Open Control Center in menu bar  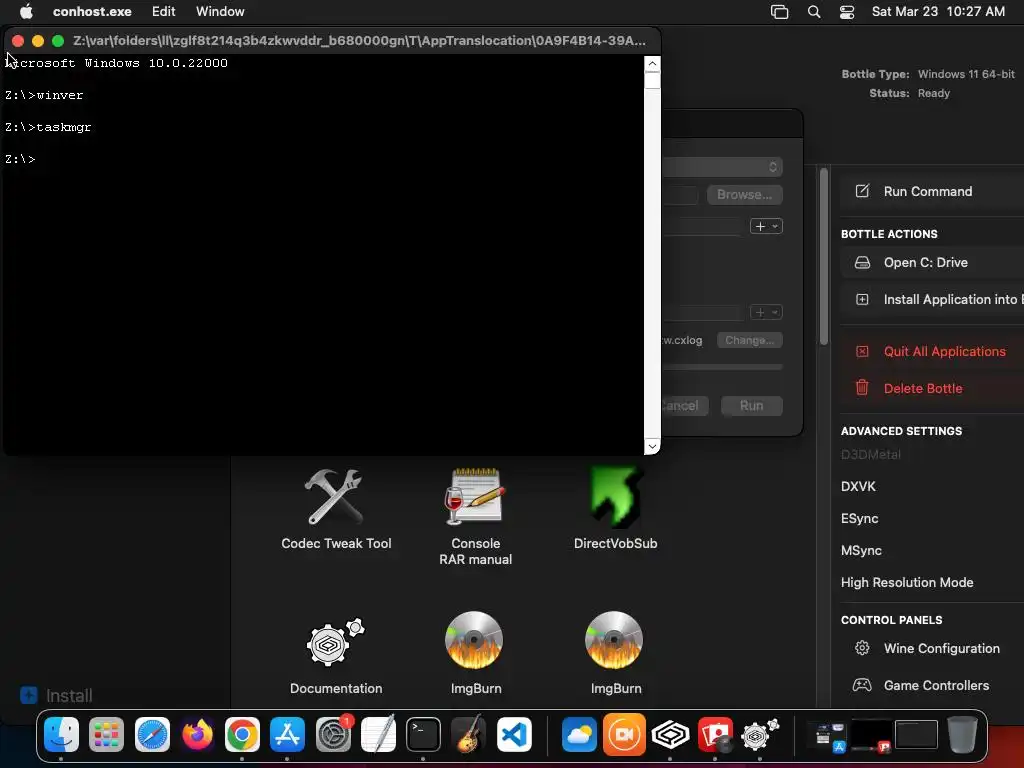pyautogui.click(x=847, y=12)
